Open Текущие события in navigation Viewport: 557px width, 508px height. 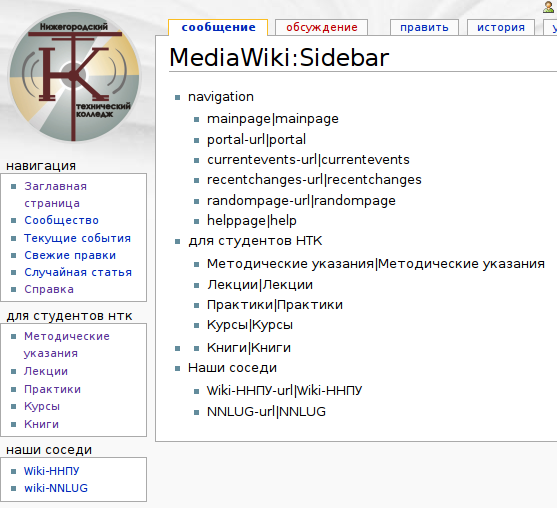[77, 238]
